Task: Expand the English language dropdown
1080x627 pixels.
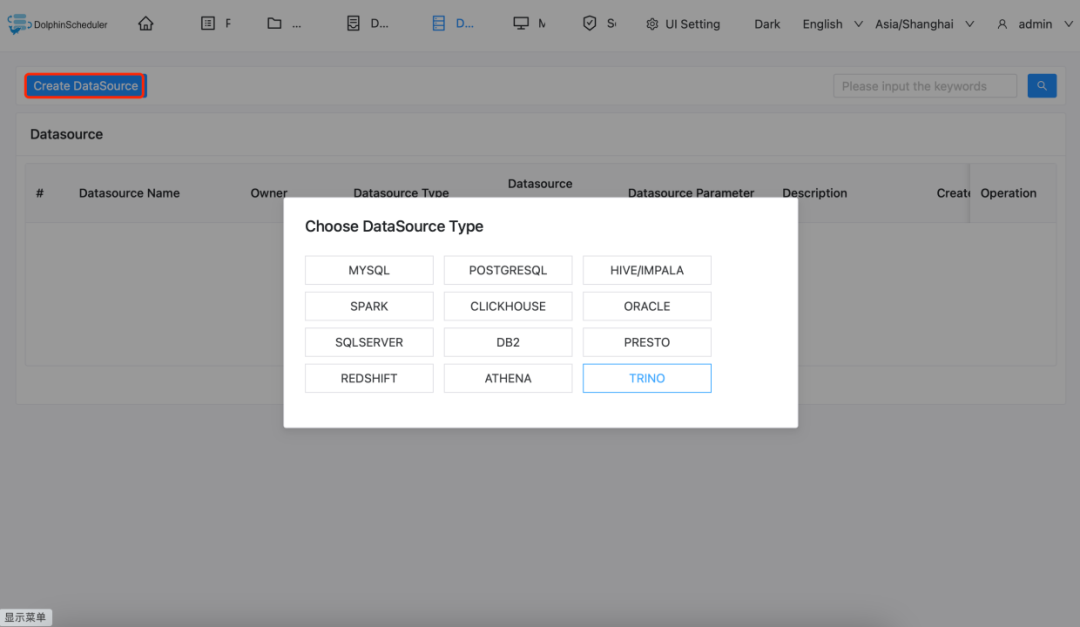Action: [x=831, y=24]
